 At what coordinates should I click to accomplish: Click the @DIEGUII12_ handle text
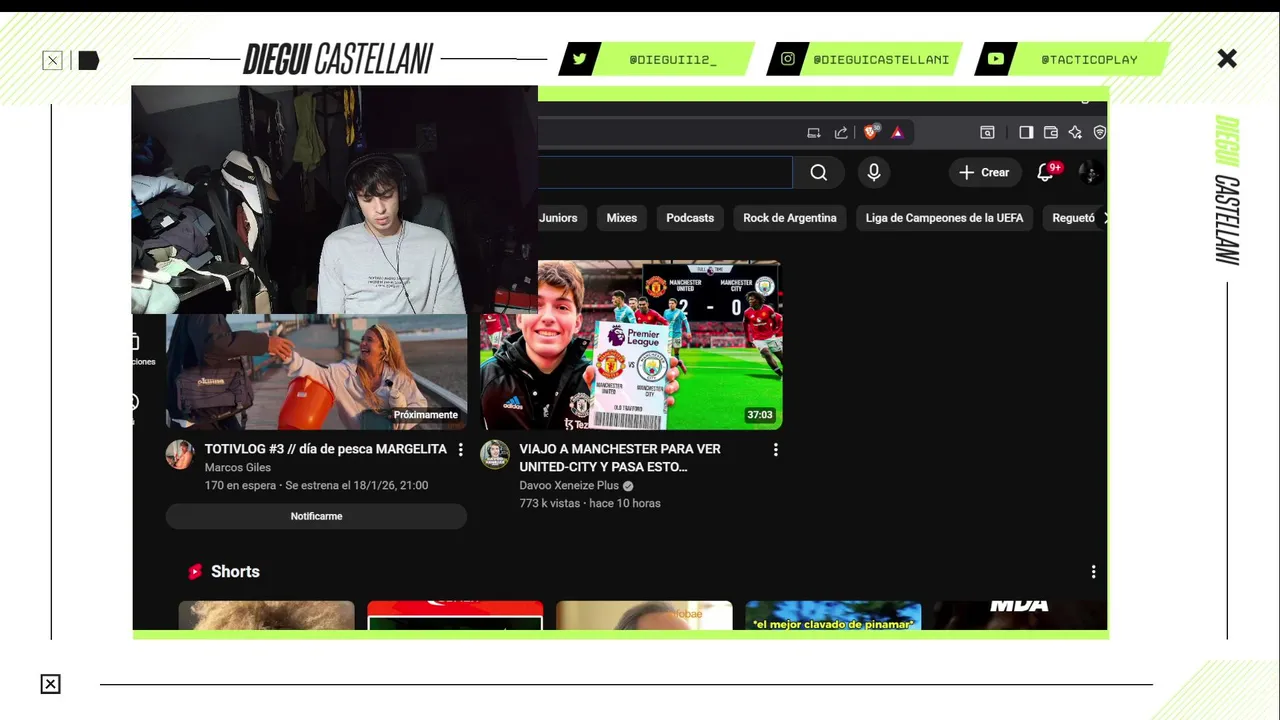(x=673, y=60)
